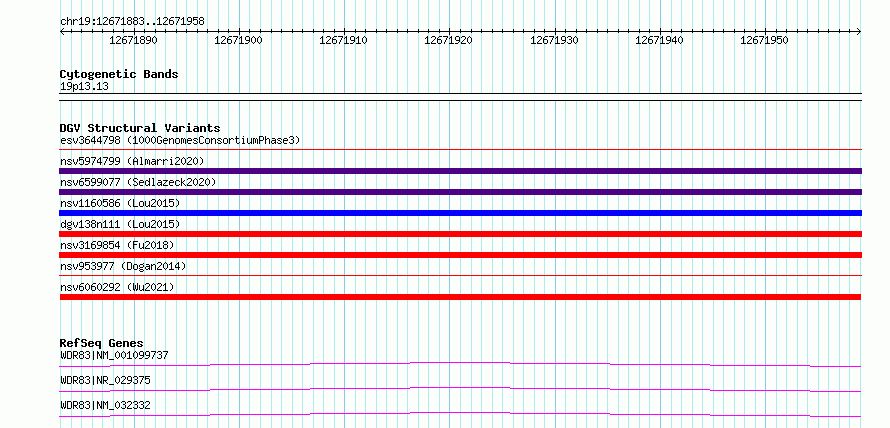Click the thin red line under nsv953977
This screenshot has height=428, width=890.
click(x=460, y=276)
